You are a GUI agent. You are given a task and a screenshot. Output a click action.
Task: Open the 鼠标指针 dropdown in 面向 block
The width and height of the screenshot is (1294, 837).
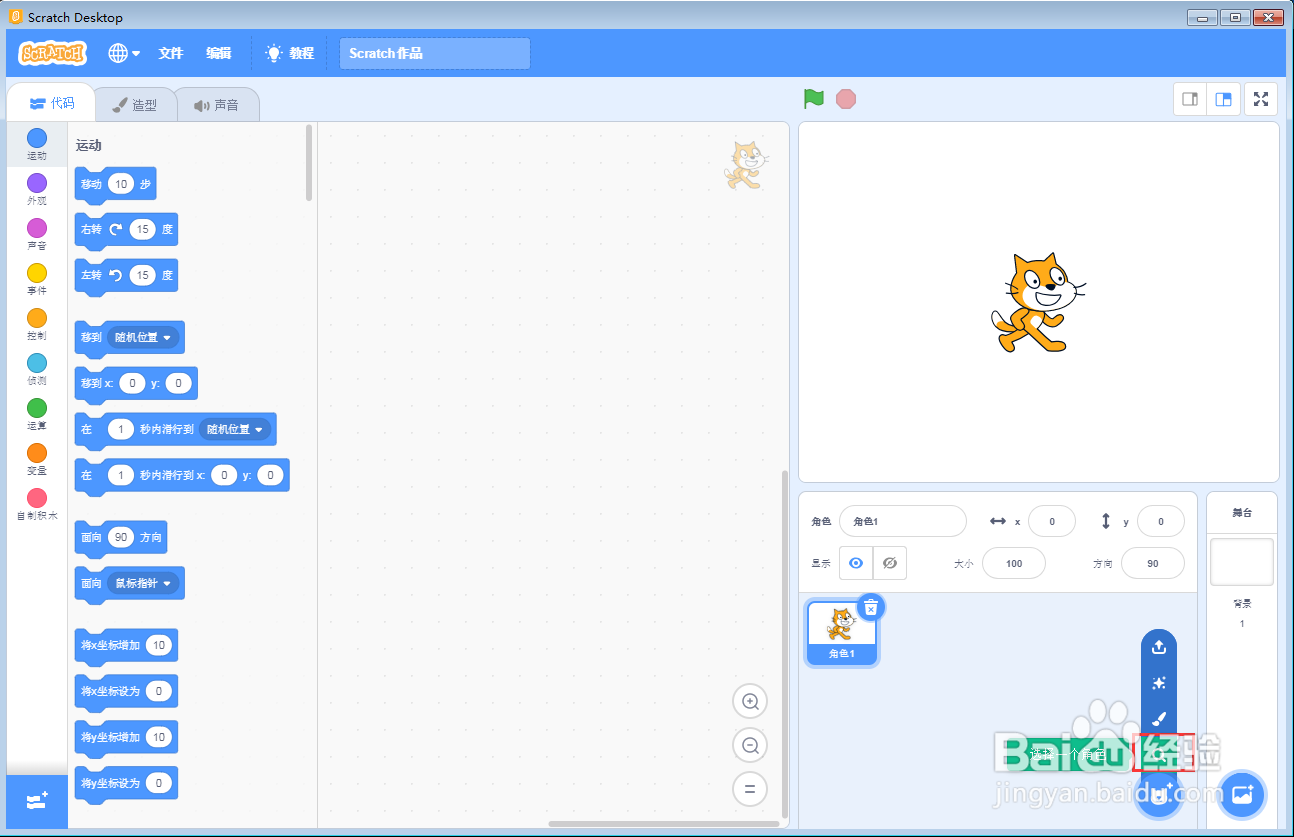click(145, 581)
